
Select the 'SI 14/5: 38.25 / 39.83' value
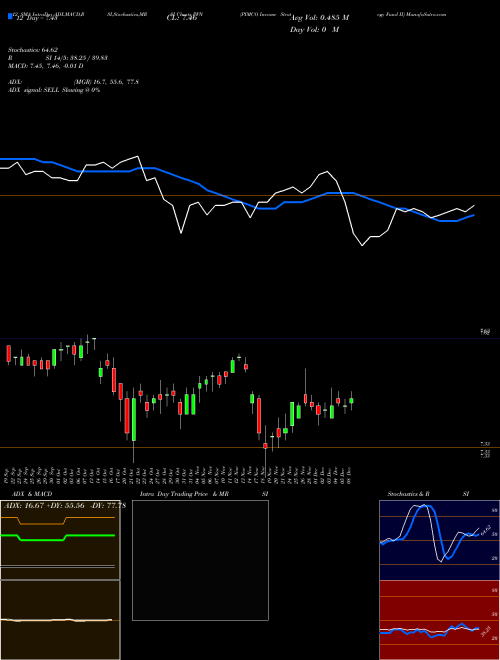click(x=77, y=58)
